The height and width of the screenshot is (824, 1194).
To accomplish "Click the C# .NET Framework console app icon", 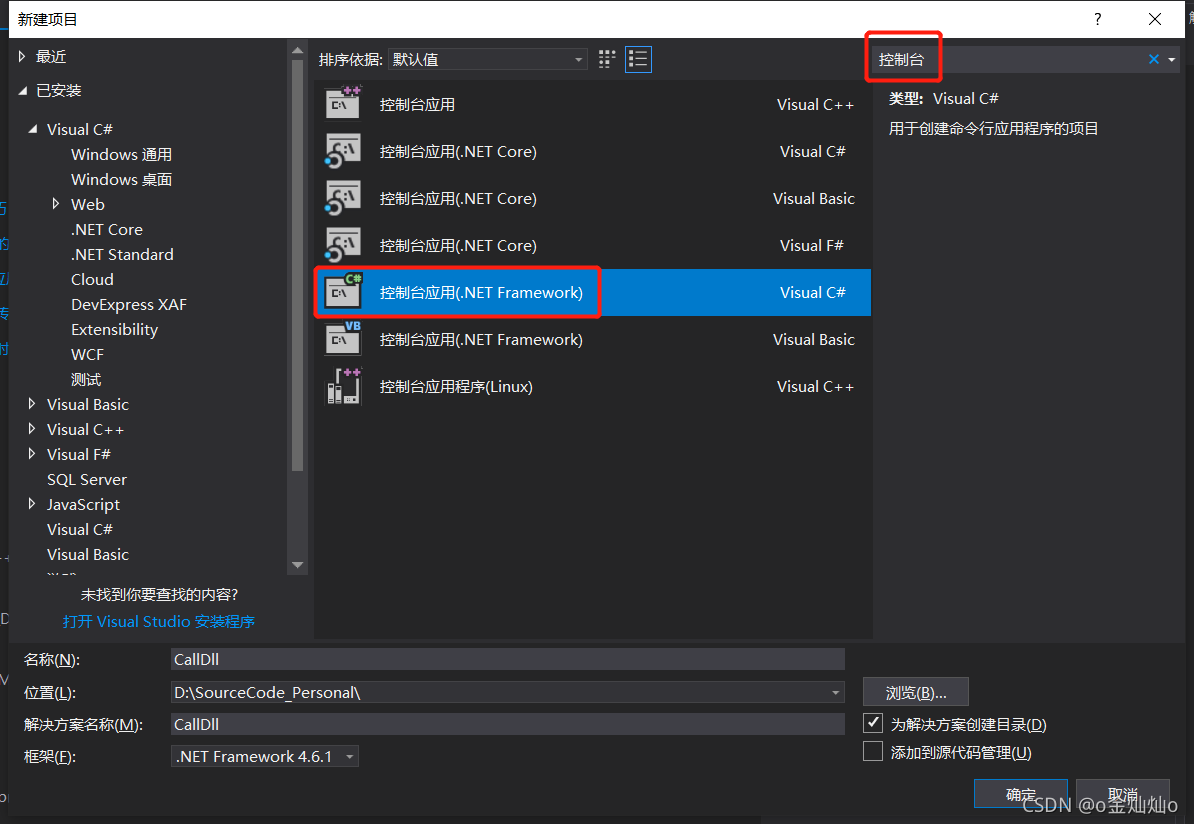I will (x=343, y=292).
